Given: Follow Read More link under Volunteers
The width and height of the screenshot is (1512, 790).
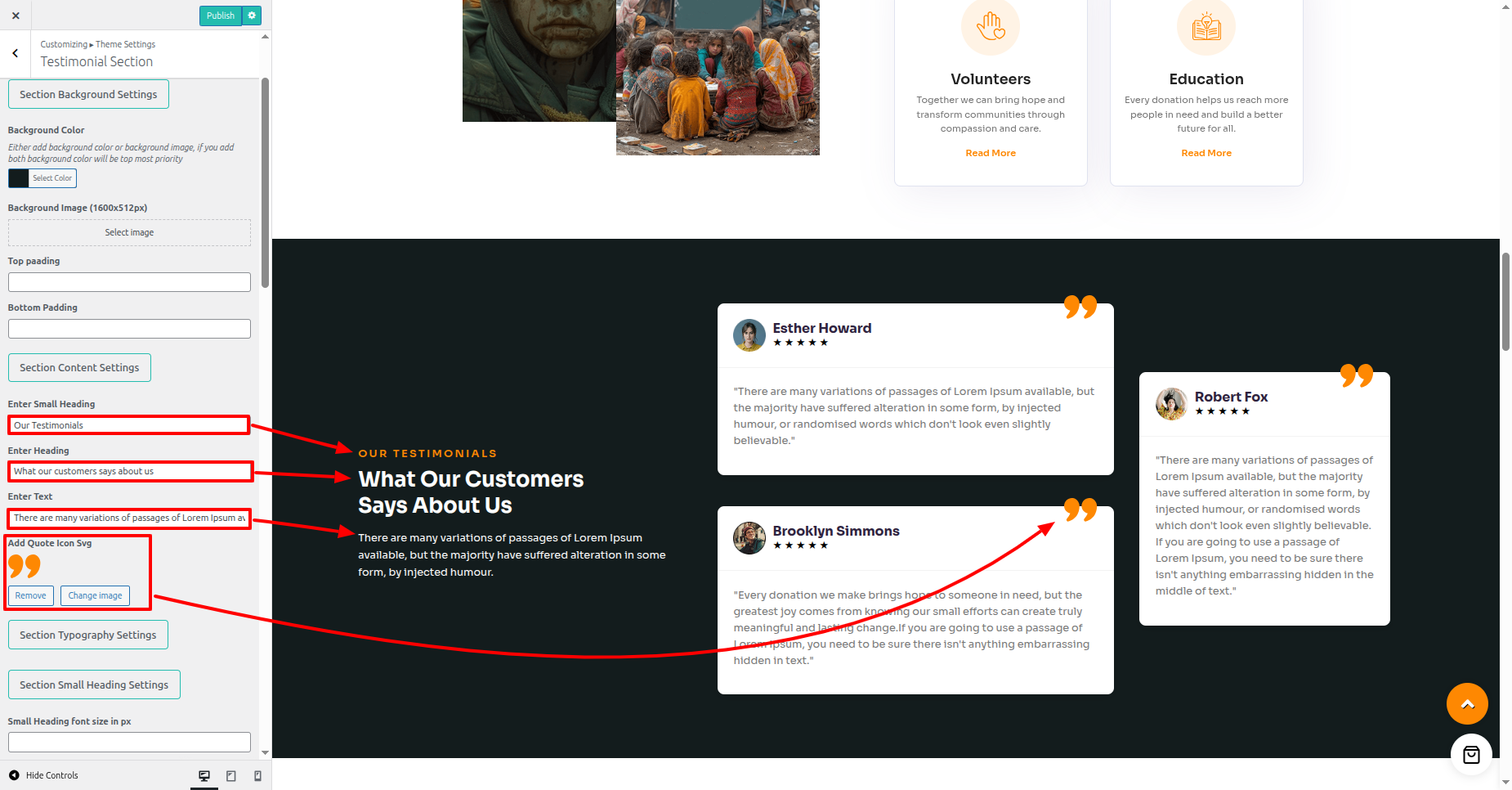Looking at the screenshot, I should click(x=991, y=153).
